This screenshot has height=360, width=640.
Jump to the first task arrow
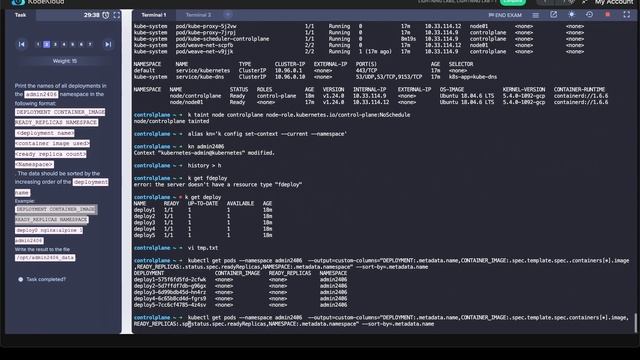pyautogui.click(x=21, y=44)
